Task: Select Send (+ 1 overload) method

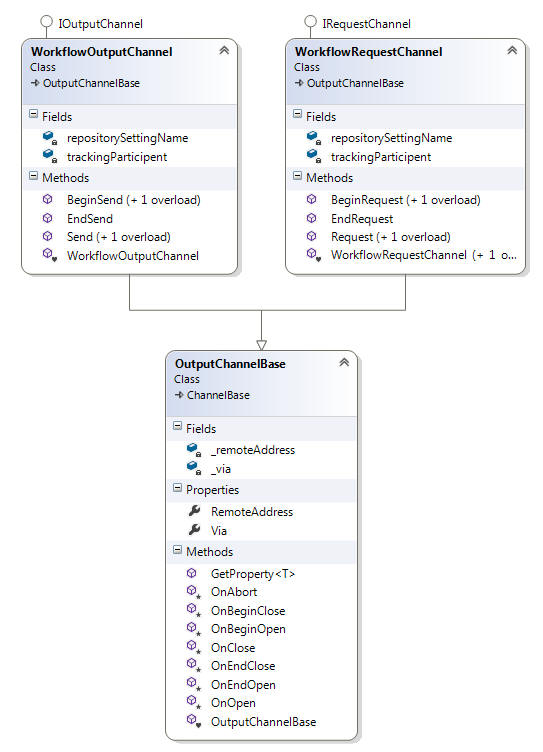Action: 118,237
